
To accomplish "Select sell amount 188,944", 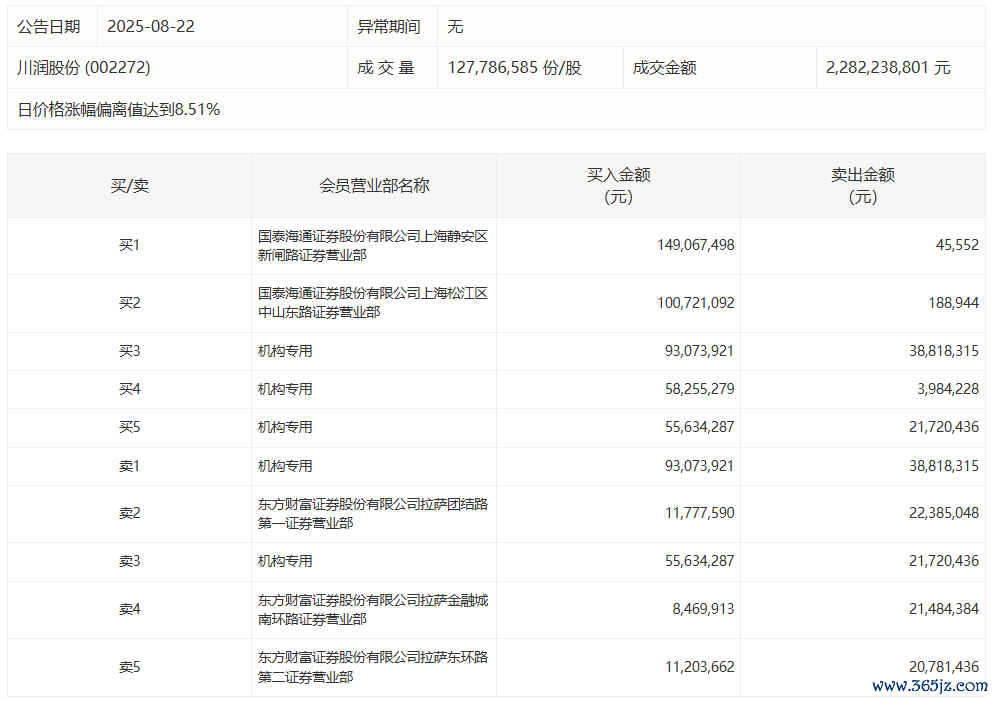I will [x=953, y=303].
